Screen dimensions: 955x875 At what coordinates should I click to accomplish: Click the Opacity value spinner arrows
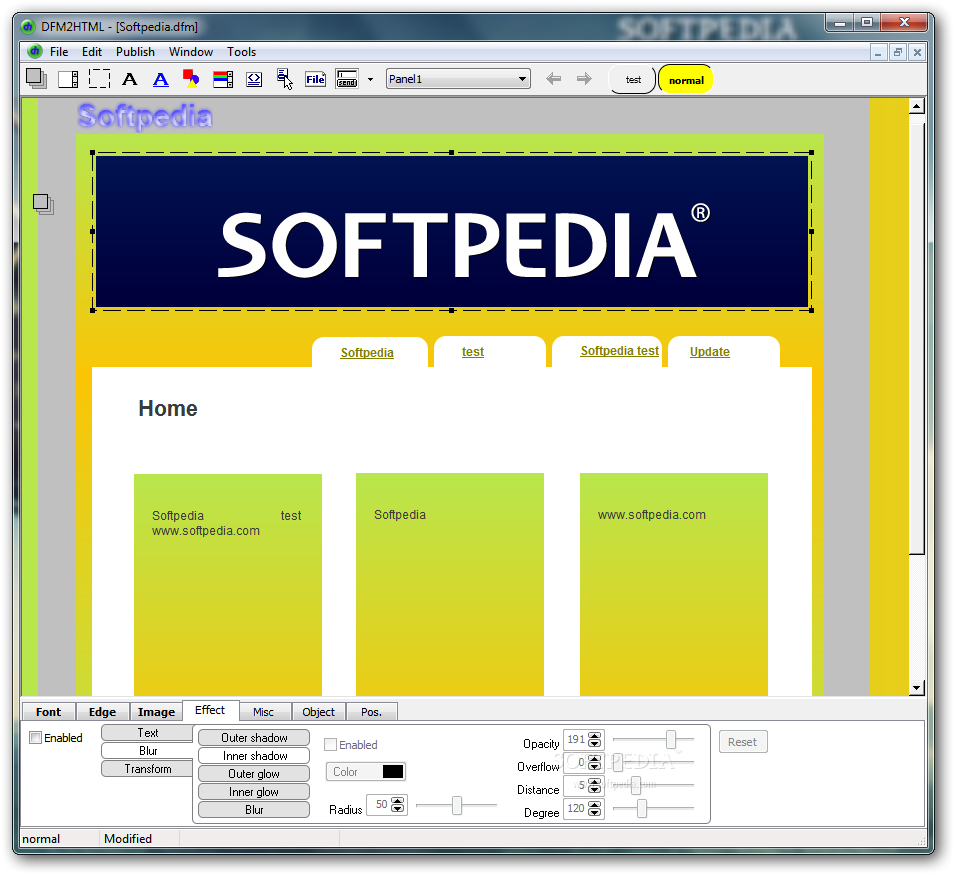tap(595, 740)
